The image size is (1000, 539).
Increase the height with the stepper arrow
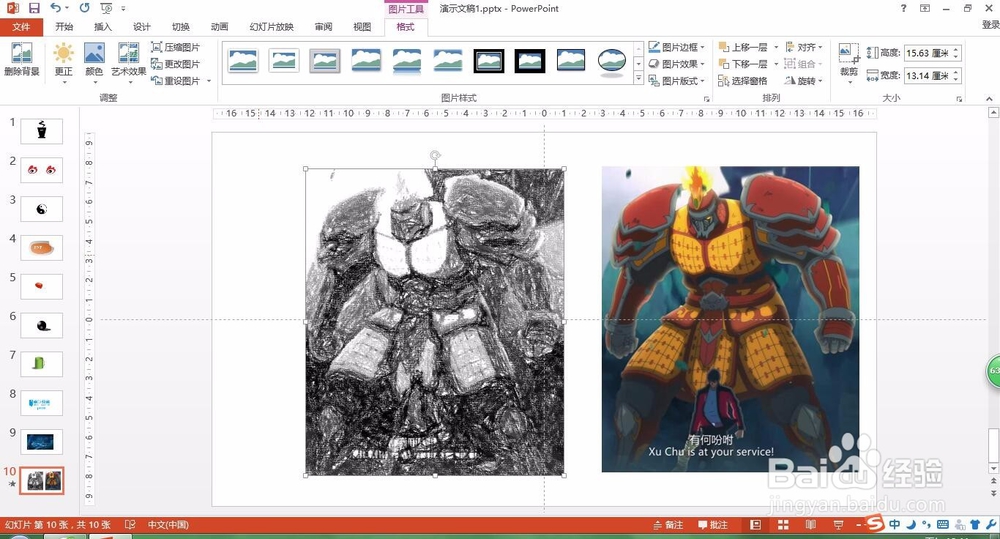tap(956, 49)
